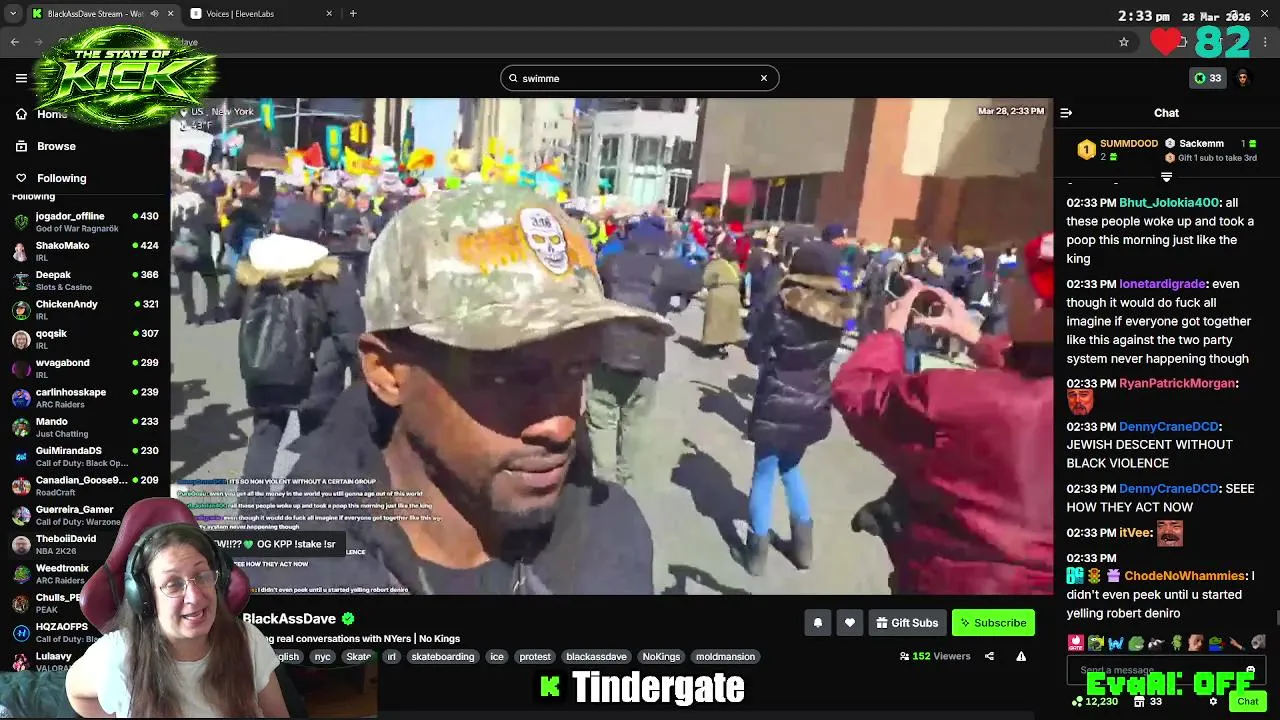This screenshot has width=1280, height=720.
Task: Click username Bhut_Jolokia400 in chat
Action: pos(1169,203)
